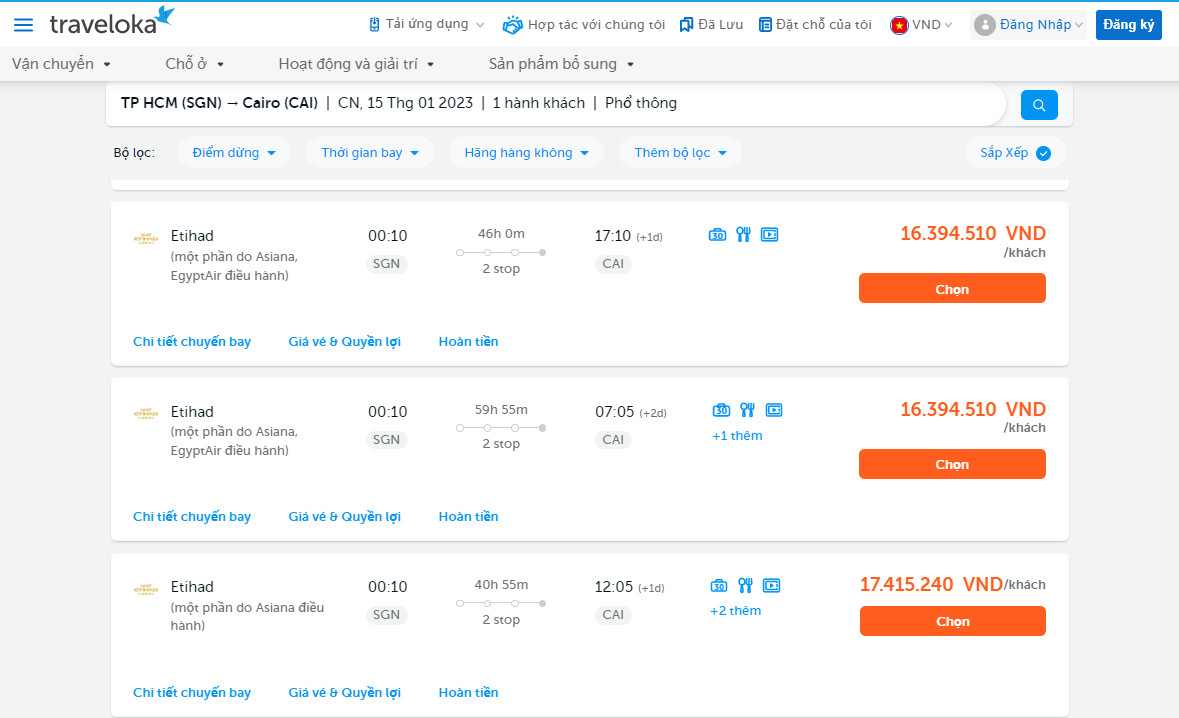Viewport: 1179px width, 718px height.
Task: Open the Vận chuyển menu
Action: [x=62, y=64]
